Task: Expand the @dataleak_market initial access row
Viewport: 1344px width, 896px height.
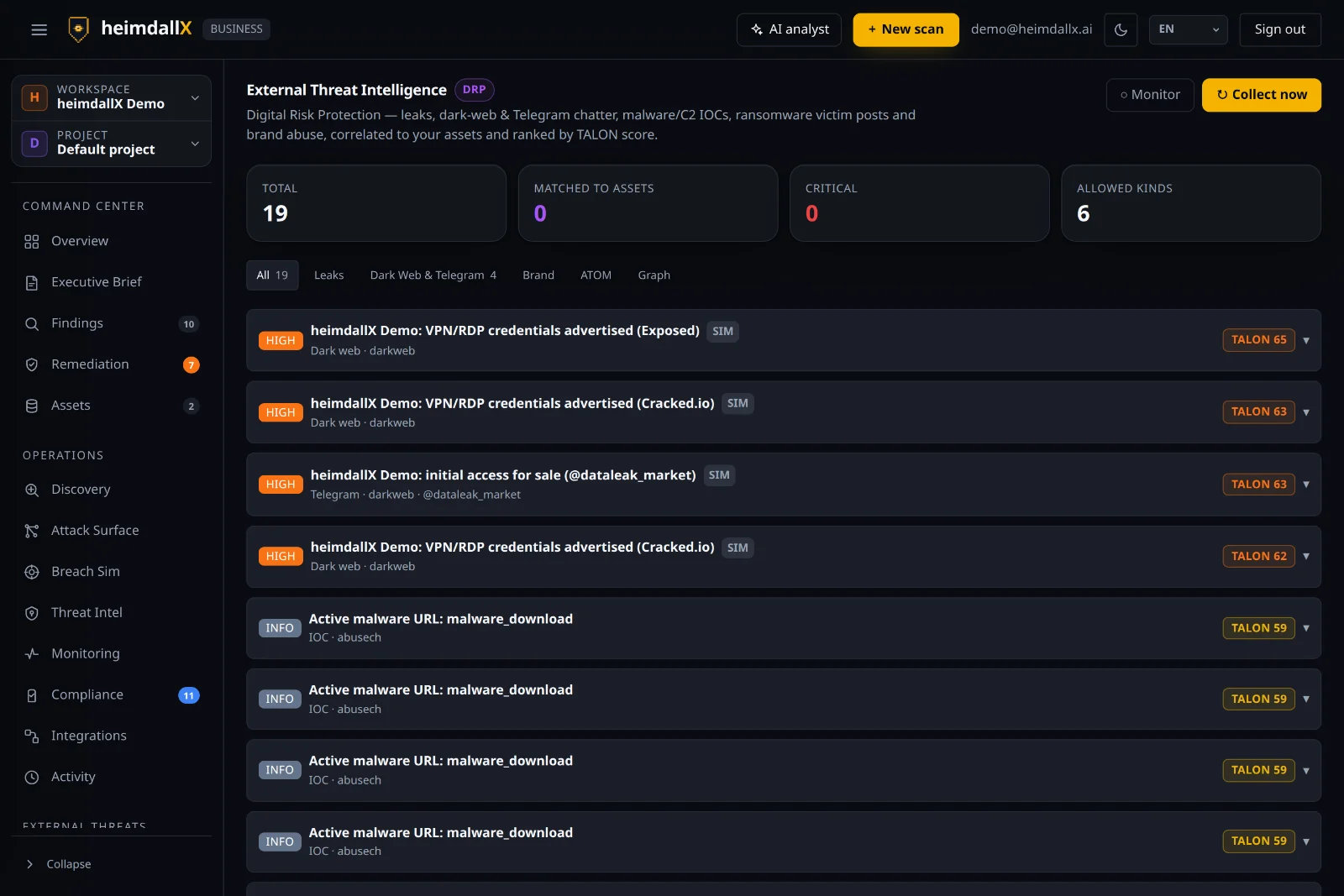Action: coord(1306,485)
